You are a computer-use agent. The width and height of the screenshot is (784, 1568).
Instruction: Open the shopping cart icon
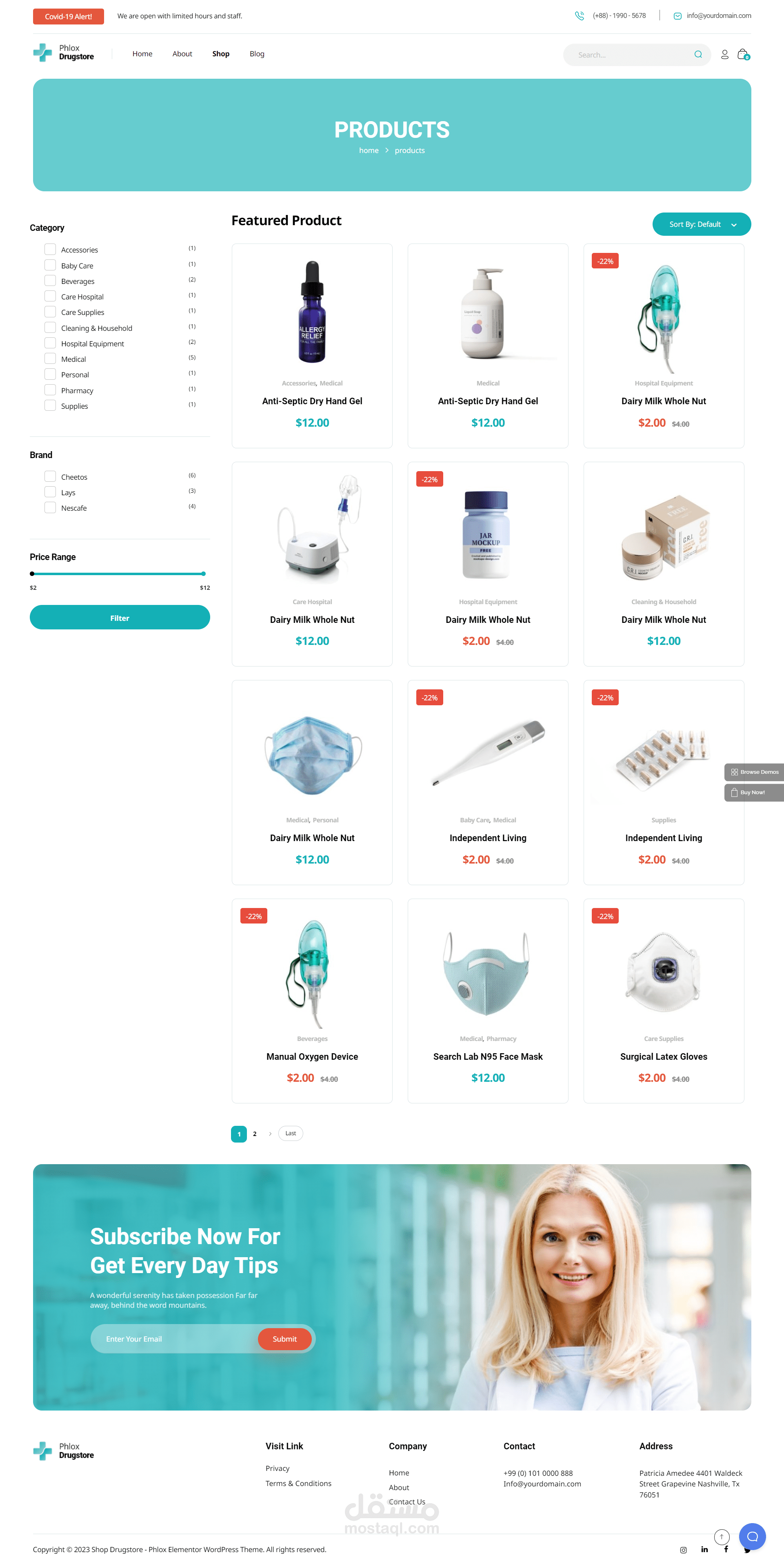click(743, 54)
